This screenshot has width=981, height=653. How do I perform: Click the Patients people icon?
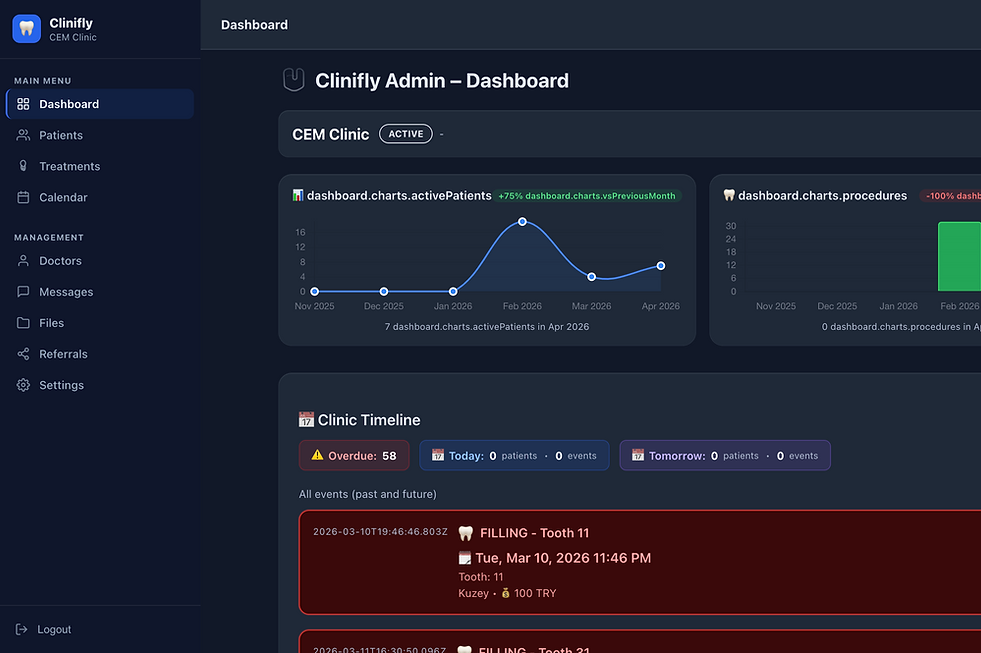click(x=23, y=135)
